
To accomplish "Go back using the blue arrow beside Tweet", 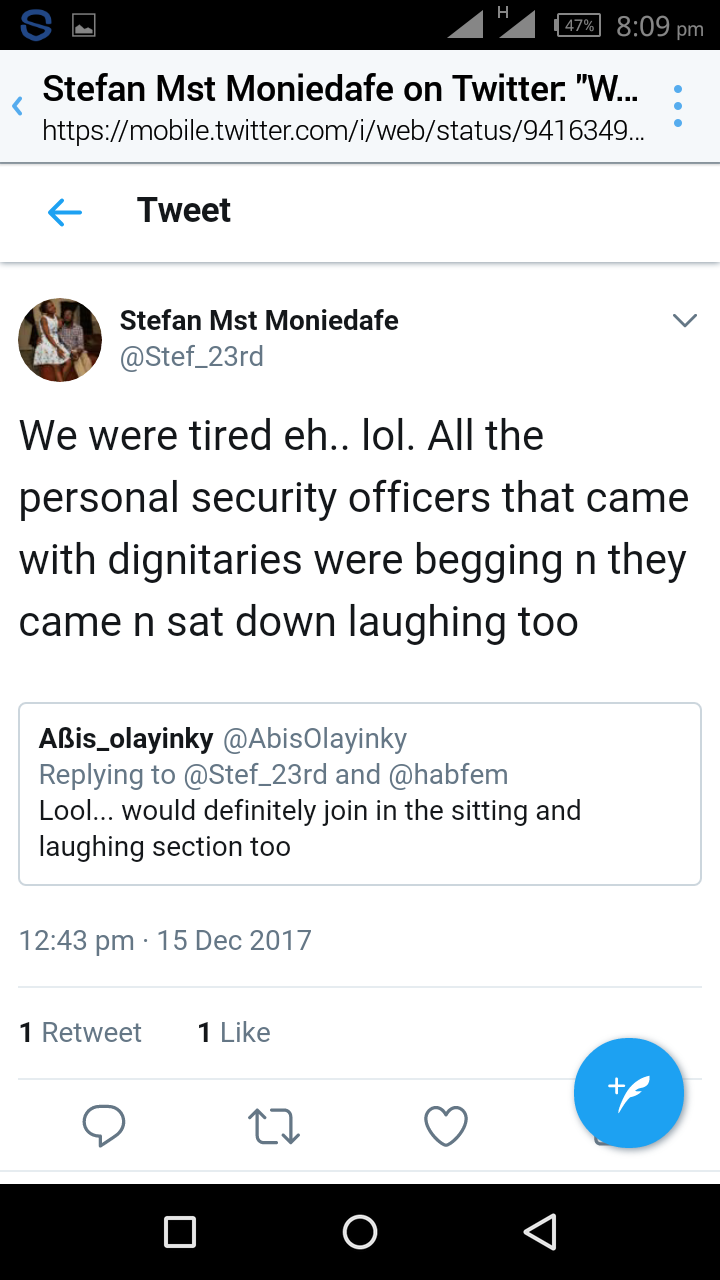I will click(x=65, y=211).
